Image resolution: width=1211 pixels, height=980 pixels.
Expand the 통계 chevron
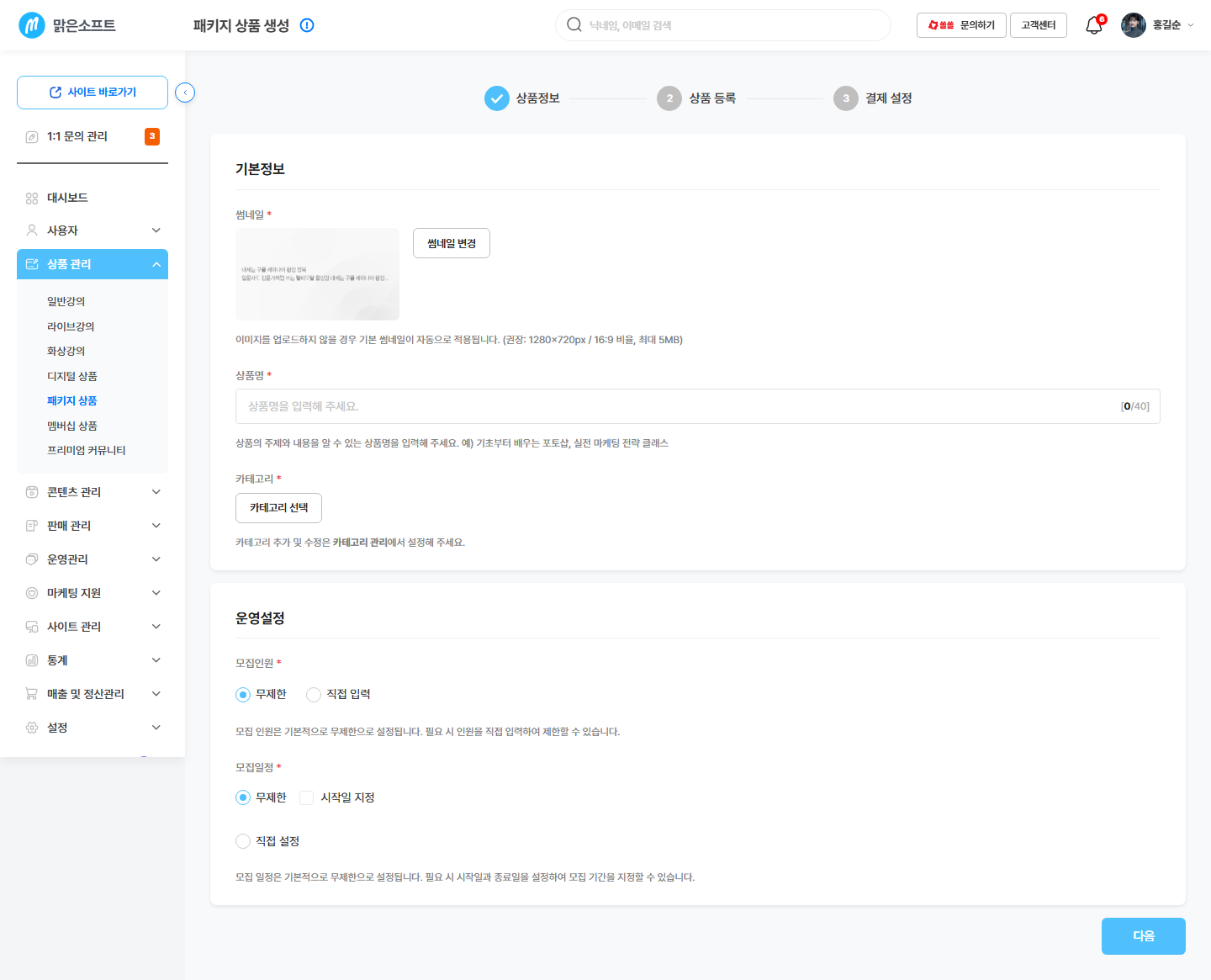pyautogui.click(x=156, y=660)
